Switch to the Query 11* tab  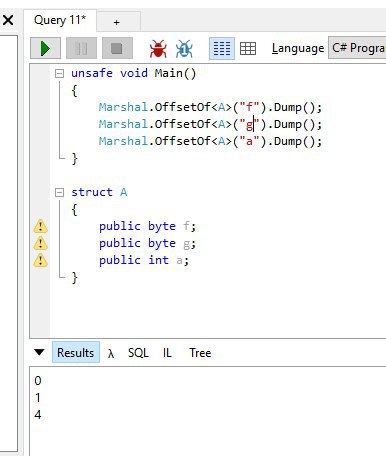(60, 20)
